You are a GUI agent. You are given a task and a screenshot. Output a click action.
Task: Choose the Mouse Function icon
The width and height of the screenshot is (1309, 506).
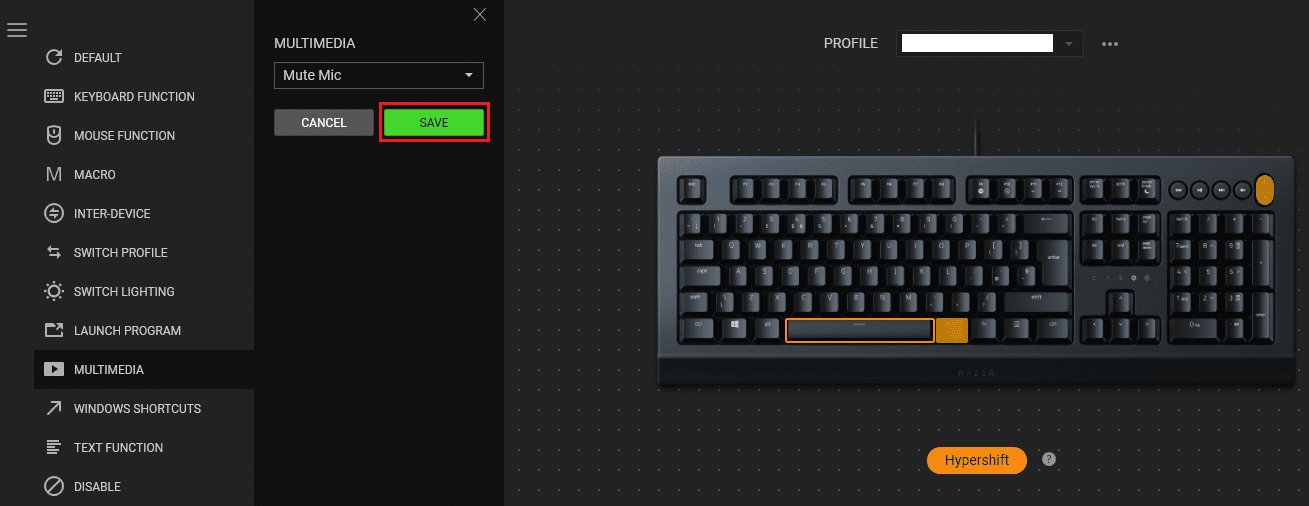pyautogui.click(x=54, y=135)
